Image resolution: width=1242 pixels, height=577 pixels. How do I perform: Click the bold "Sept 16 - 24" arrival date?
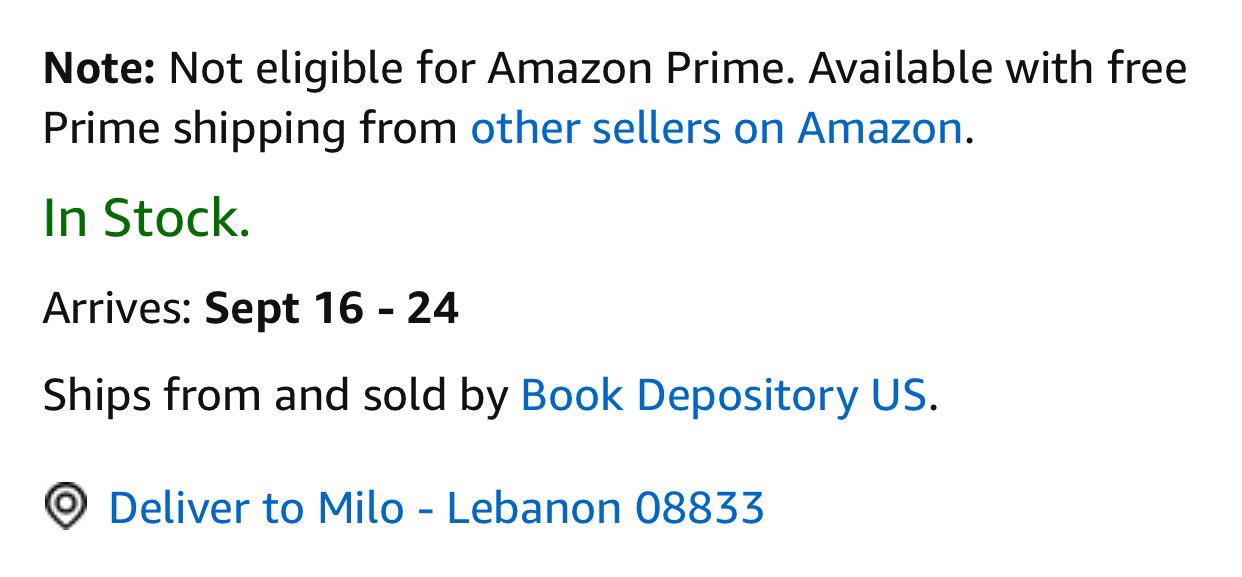pyautogui.click(x=332, y=309)
